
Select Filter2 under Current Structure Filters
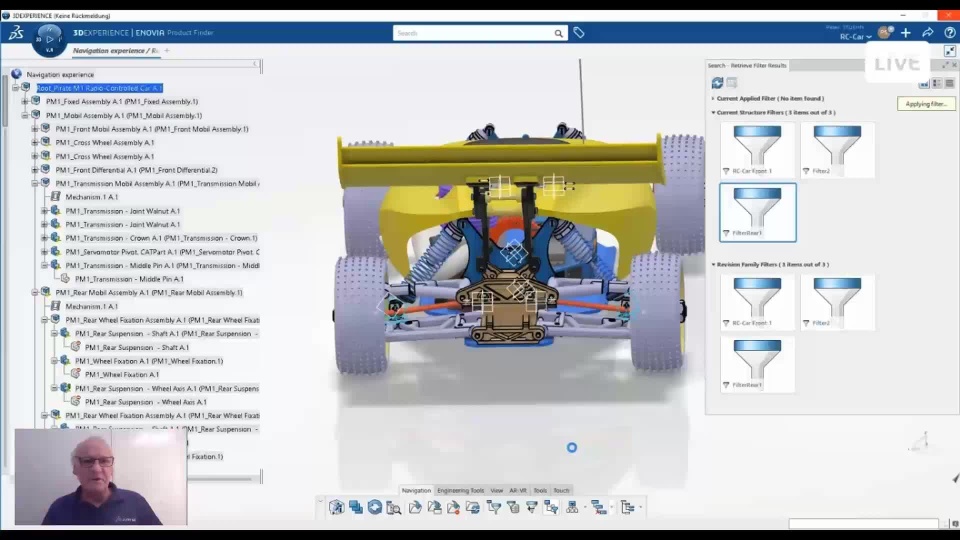[x=837, y=150]
